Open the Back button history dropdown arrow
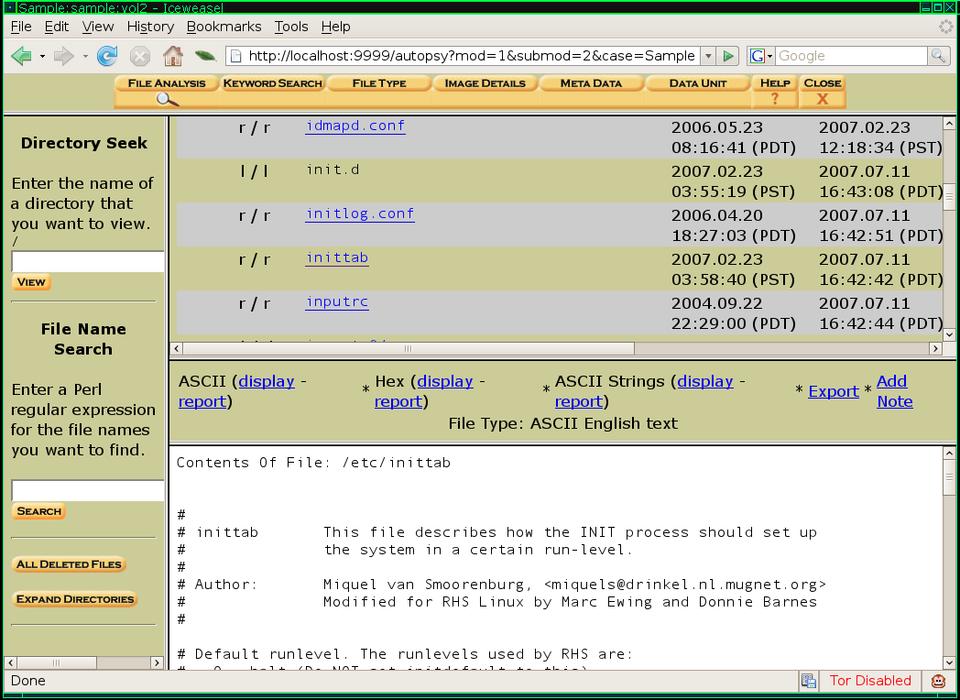Screen dimensions: 960x700 pos(42,56)
